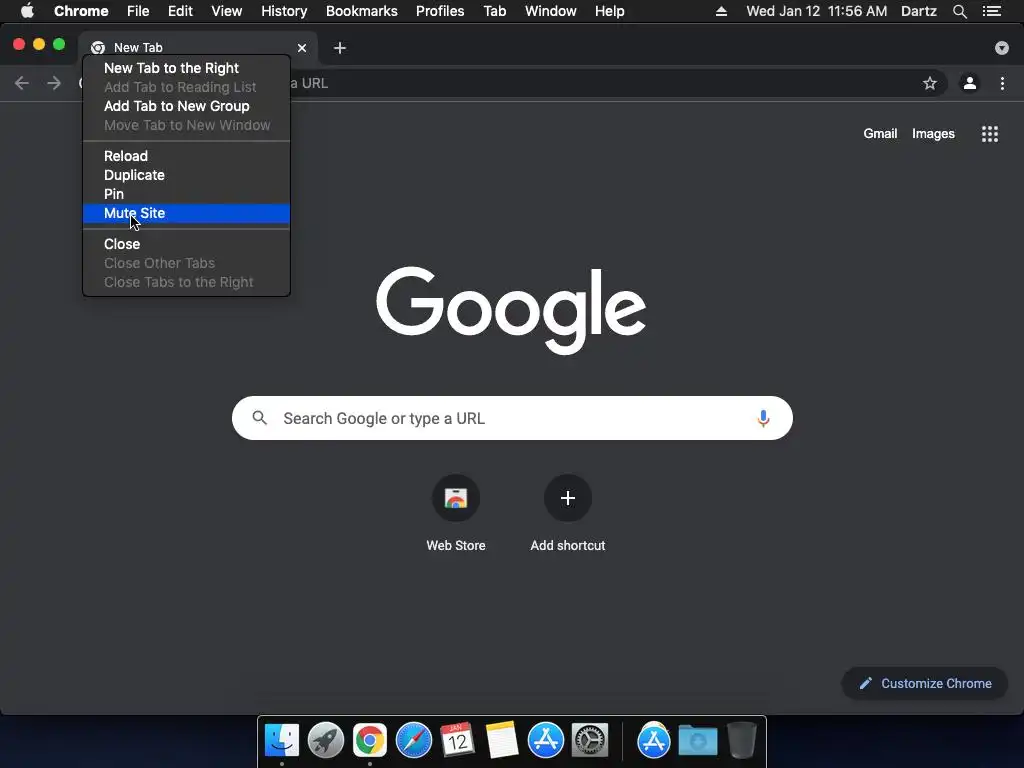Focus the Search Google or type a URL box

coord(512,418)
